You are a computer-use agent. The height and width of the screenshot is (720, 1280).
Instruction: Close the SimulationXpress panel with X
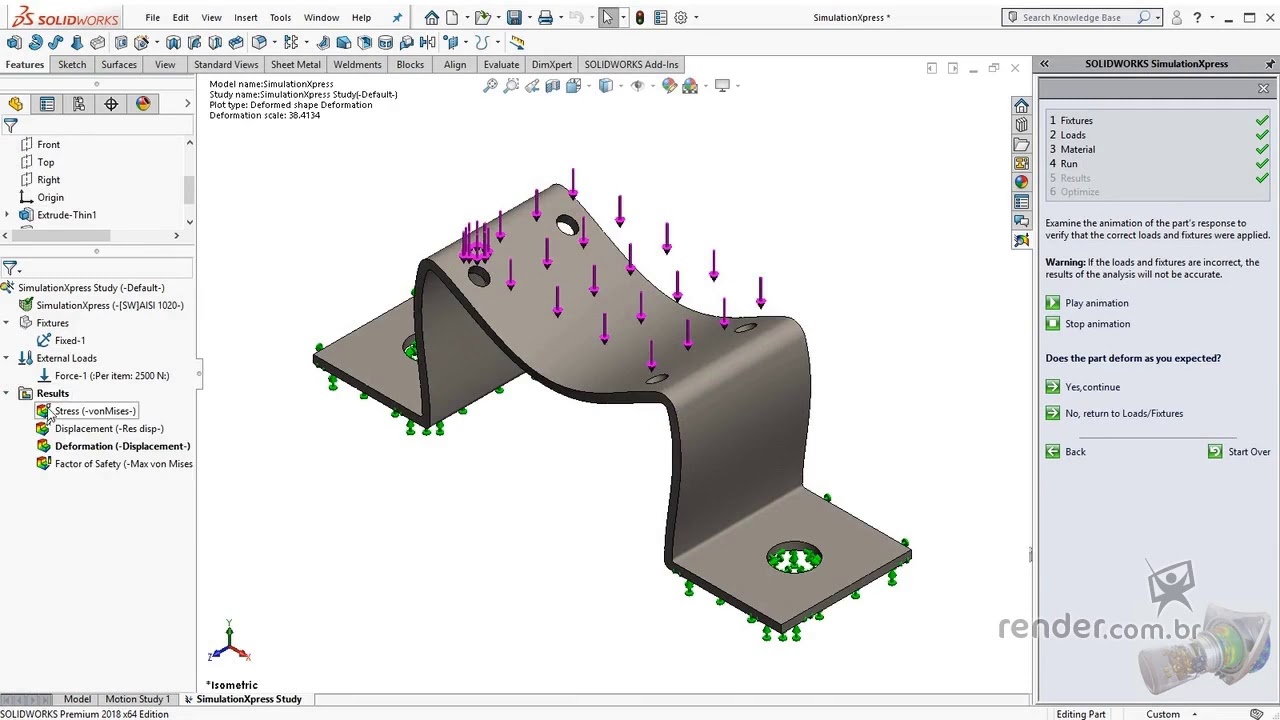(1263, 89)
